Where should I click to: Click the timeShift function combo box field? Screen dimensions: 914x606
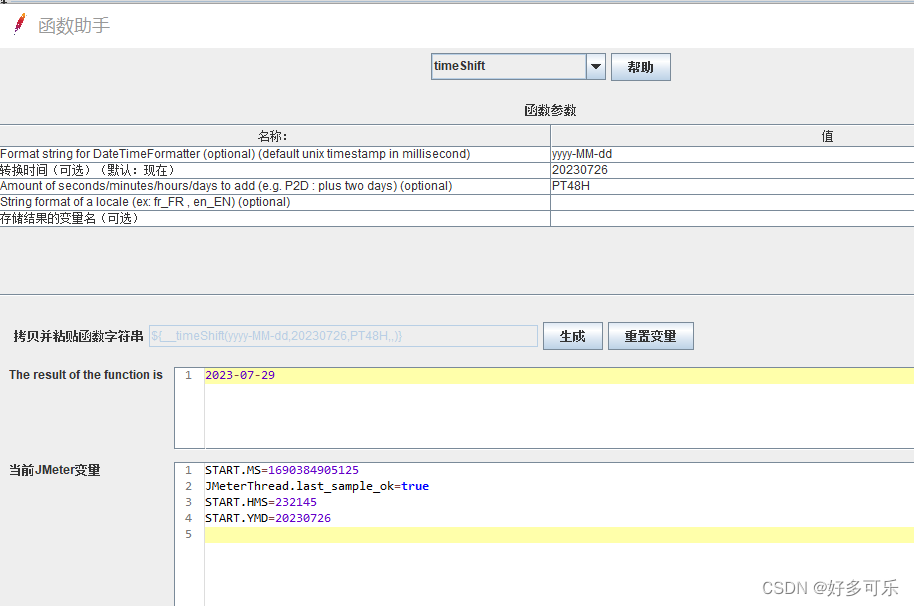pyautogui.click(x=508, y=66)
